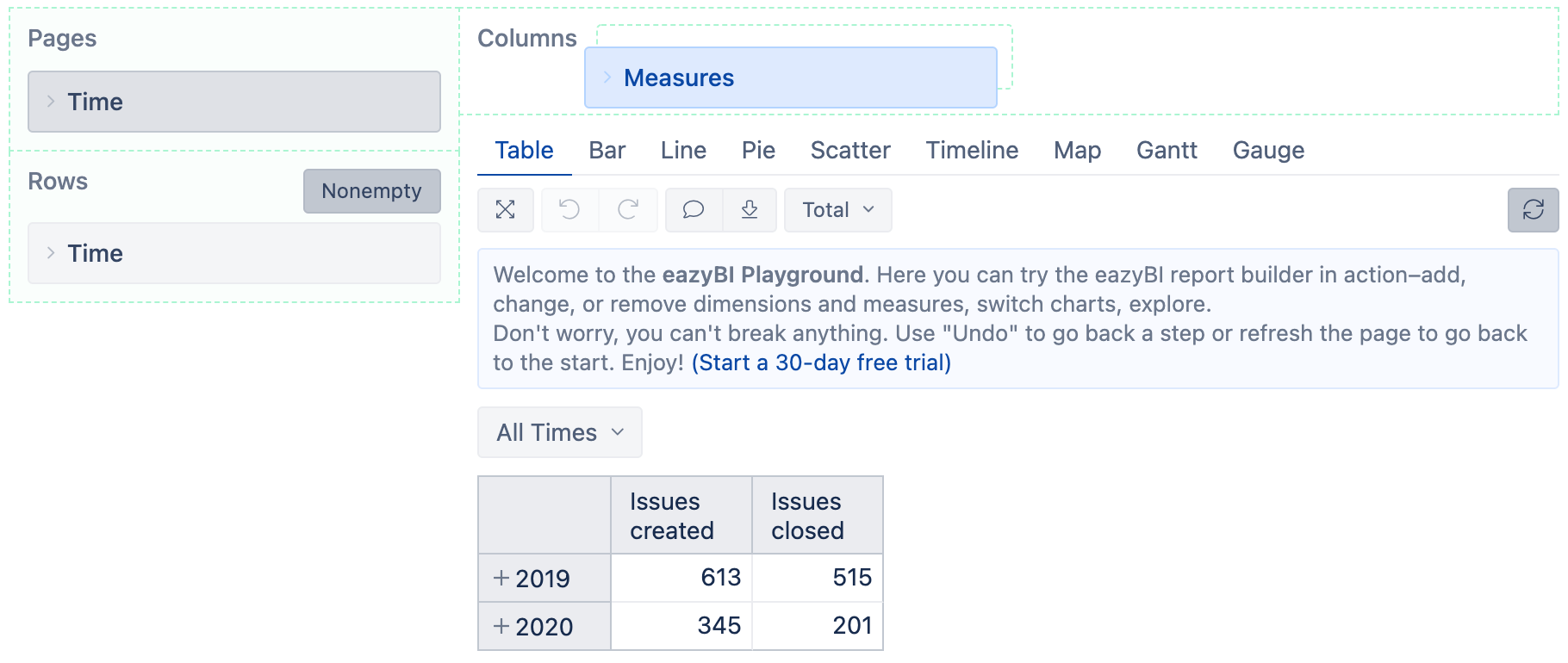Click the Undo arrow icon

569,209
